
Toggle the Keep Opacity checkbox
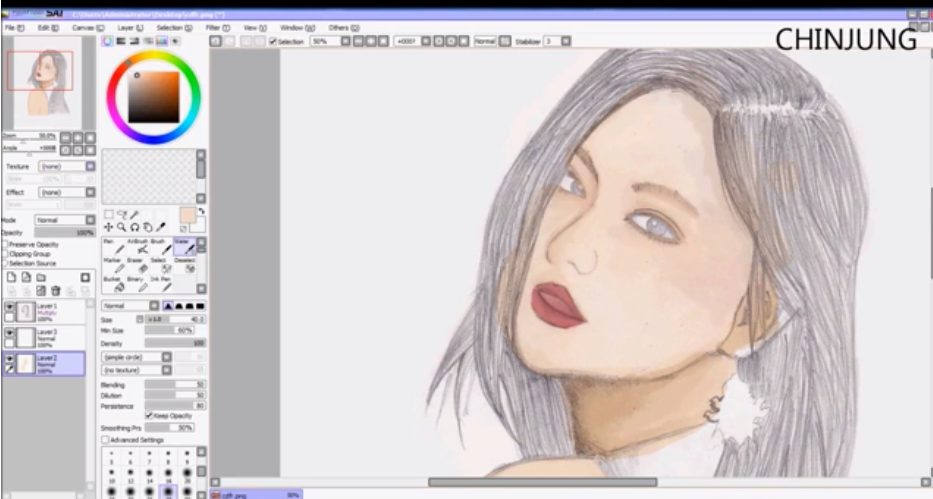pyautogui.click(x=149, y=415)
